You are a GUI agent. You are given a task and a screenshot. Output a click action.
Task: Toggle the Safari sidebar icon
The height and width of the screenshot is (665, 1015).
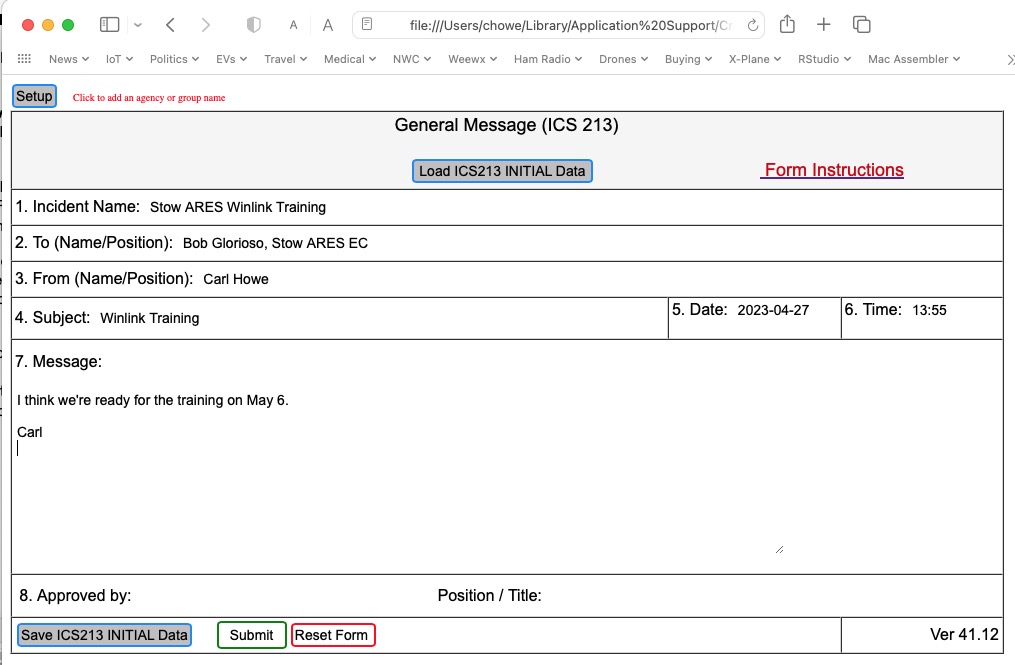(x=110, y=25)
